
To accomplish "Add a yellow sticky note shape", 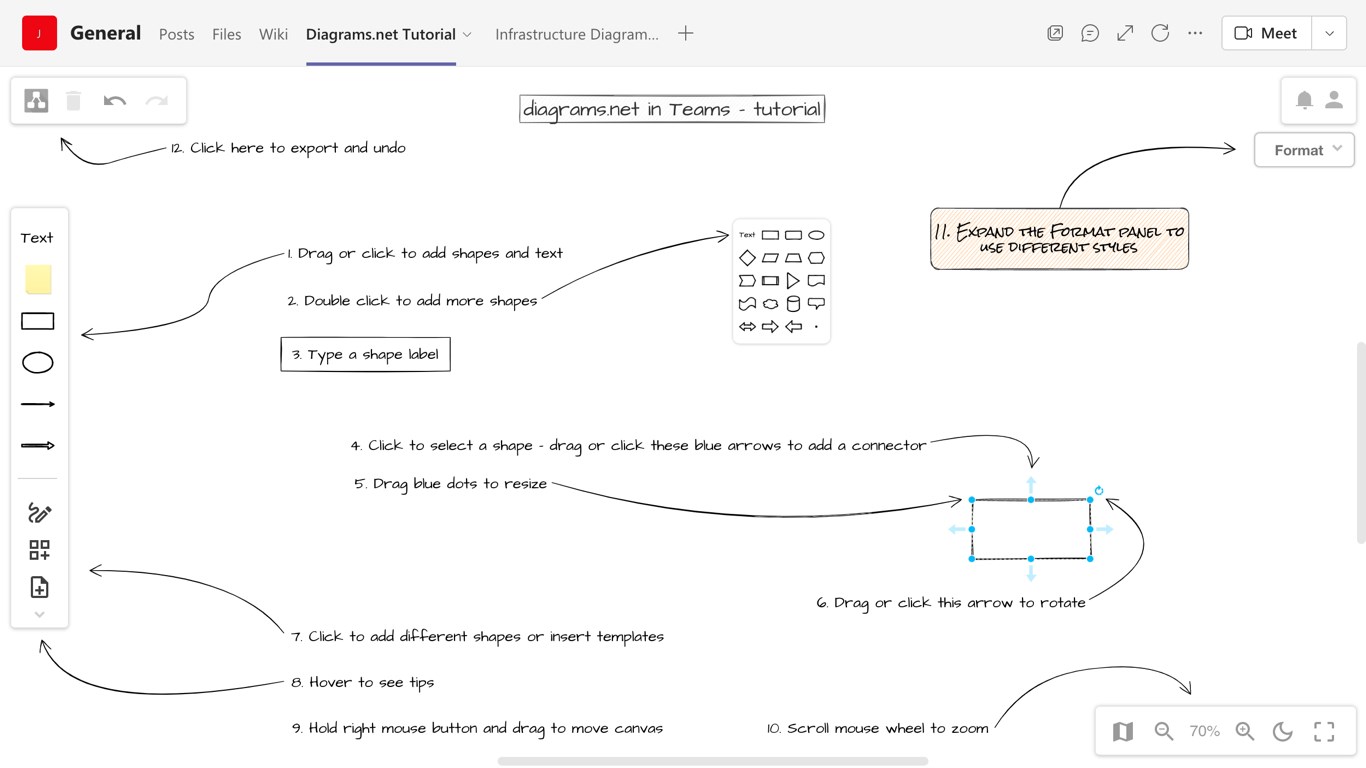I will (38, 279).
